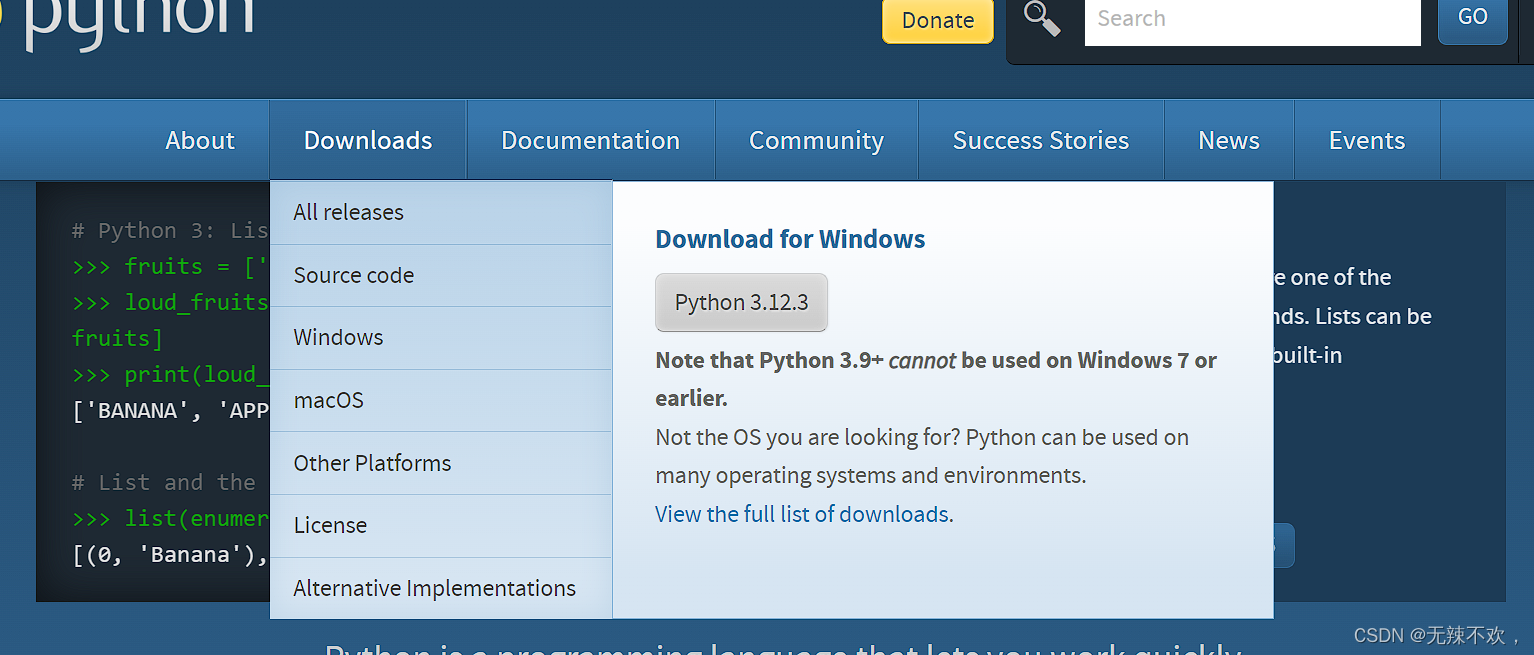Select License in Downloads submenu
Image resolution: width=1534 pixels, height=655 pixels.
coord(441,525)
